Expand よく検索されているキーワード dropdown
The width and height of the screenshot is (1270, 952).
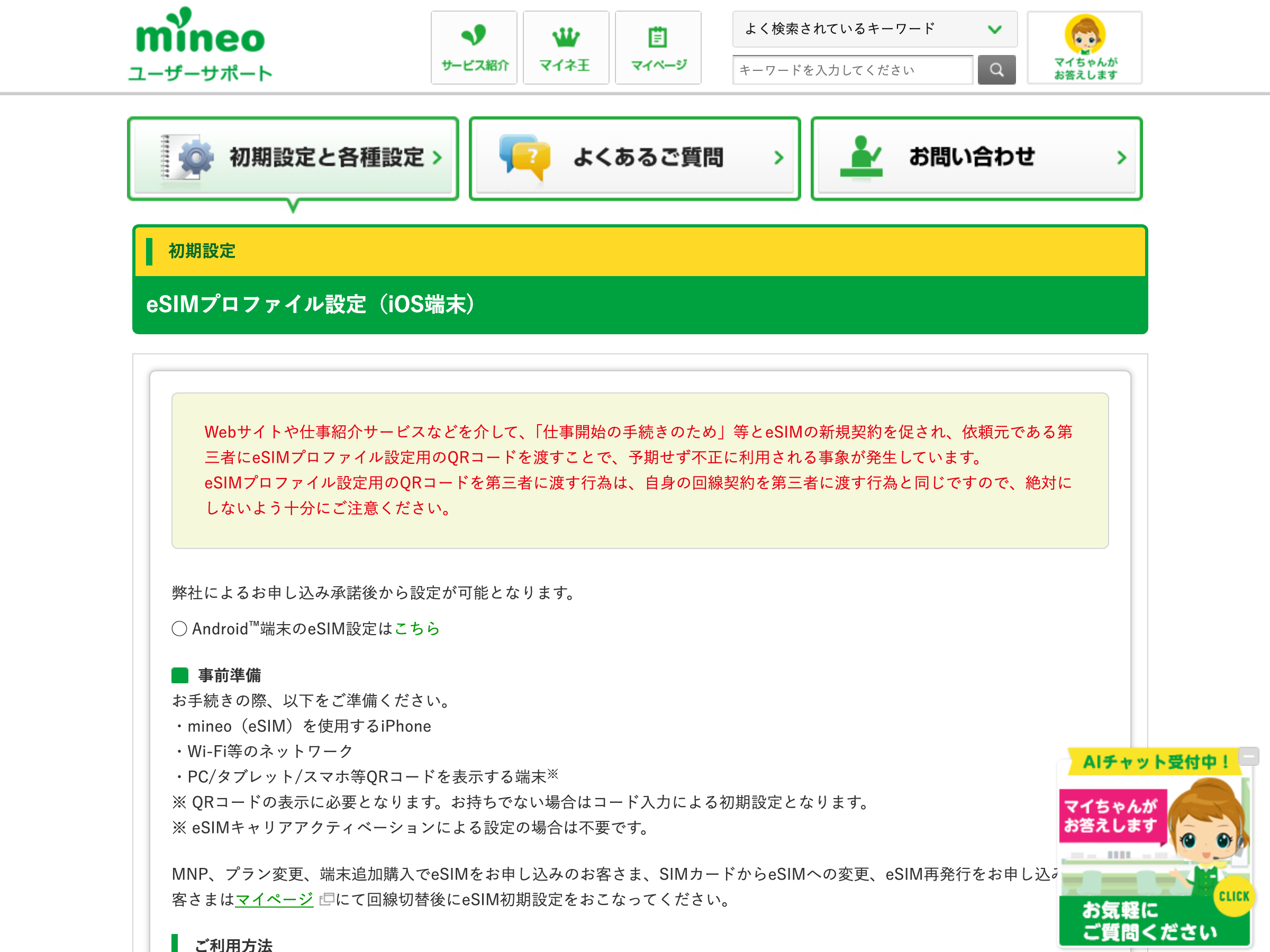pos(874,29)
